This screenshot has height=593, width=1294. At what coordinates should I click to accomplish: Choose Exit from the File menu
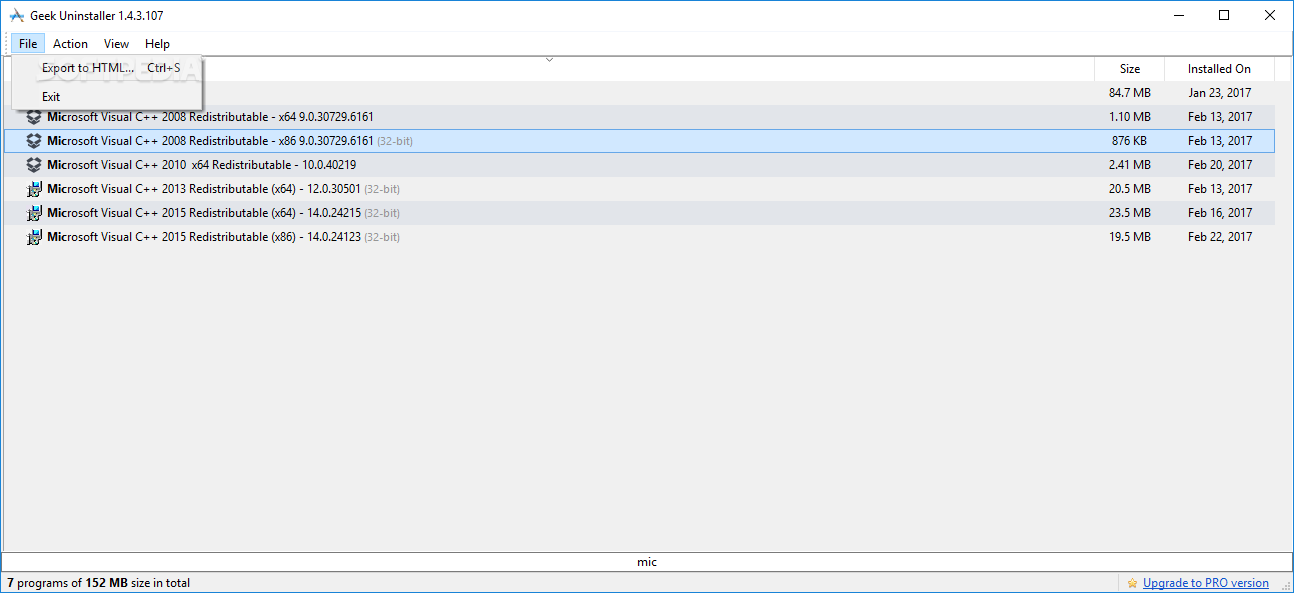coord(107,97)
